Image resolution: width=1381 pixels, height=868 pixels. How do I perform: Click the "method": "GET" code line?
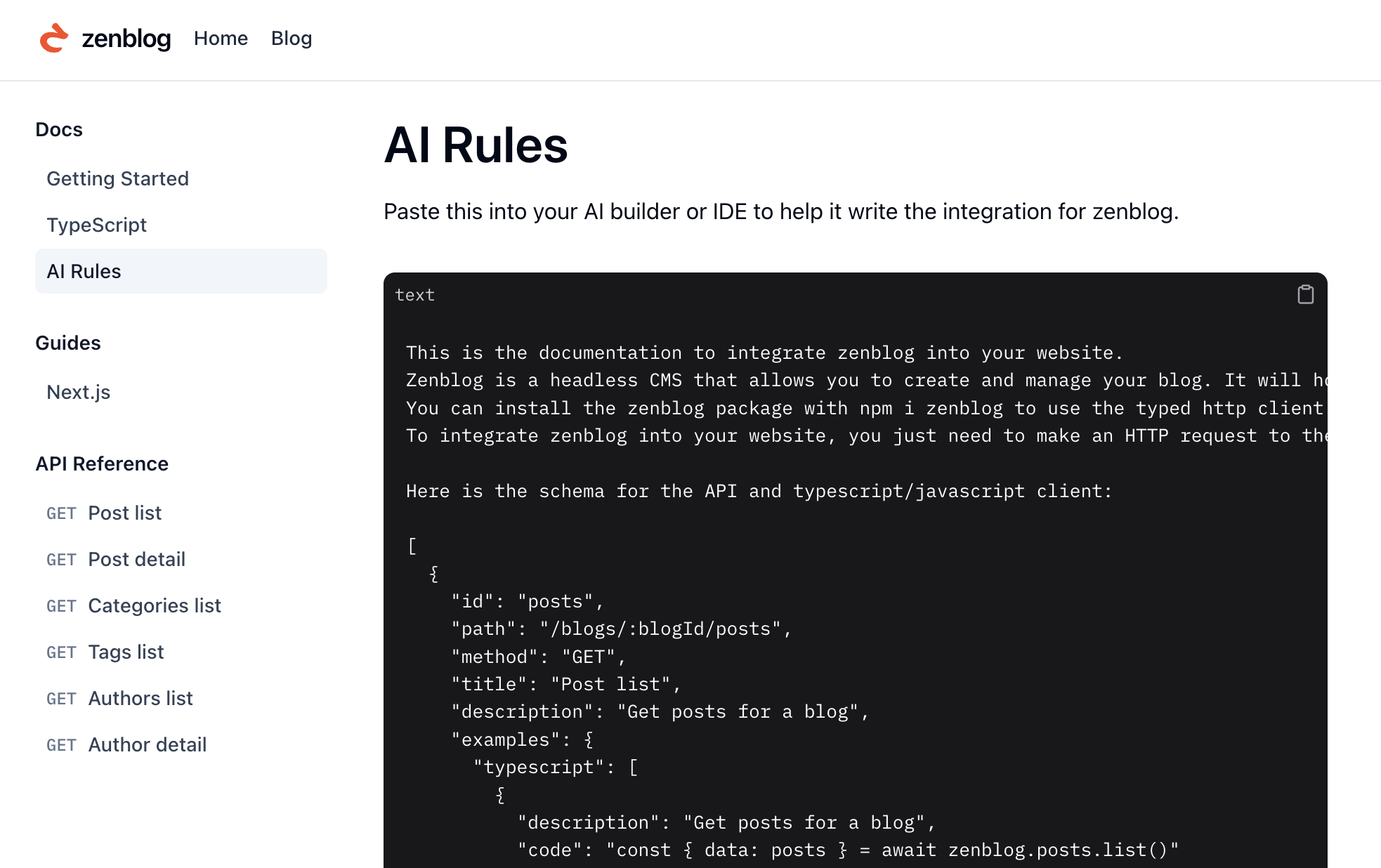point(538,657)
